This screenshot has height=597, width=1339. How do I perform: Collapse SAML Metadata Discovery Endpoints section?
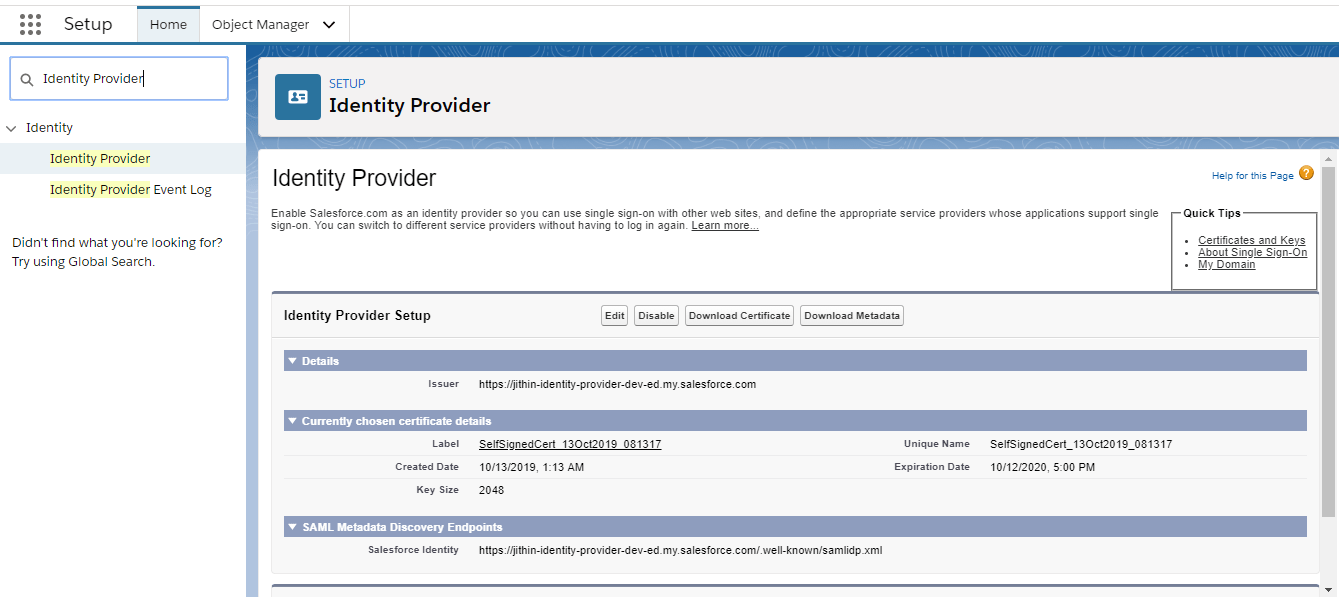click(292, 527)
